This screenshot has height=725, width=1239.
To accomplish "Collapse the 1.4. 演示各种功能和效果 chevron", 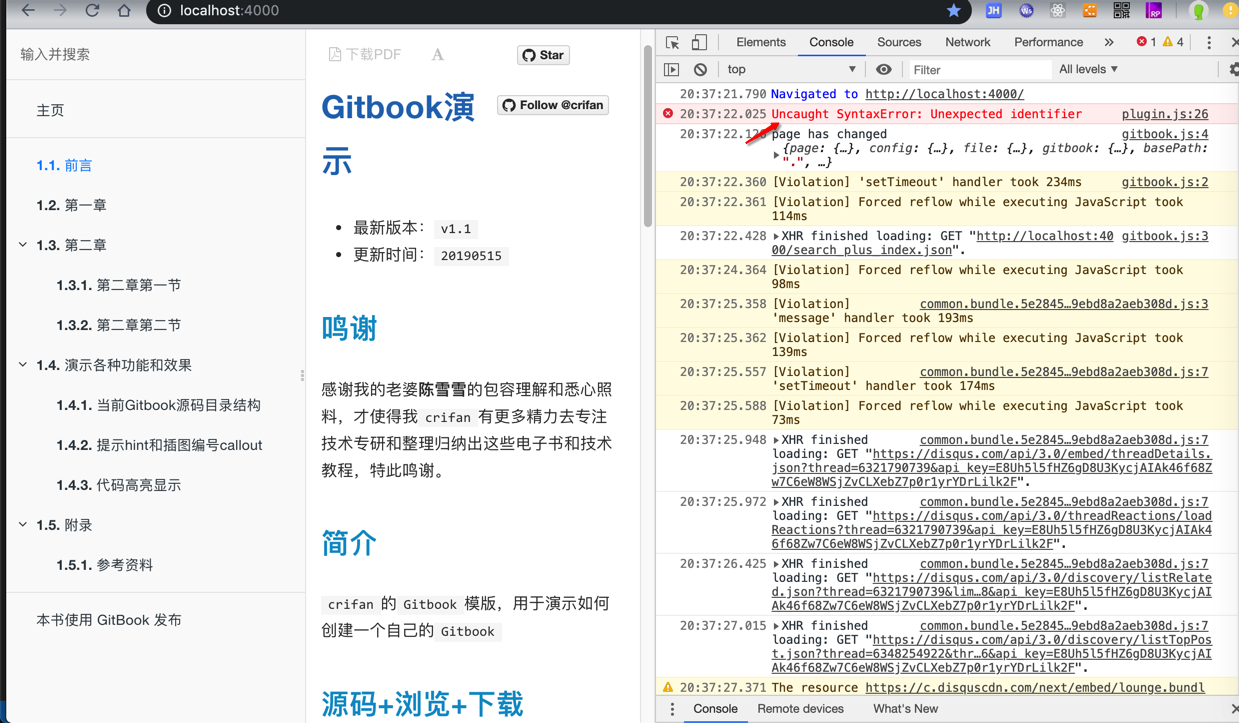I will (x=23, y=365).
